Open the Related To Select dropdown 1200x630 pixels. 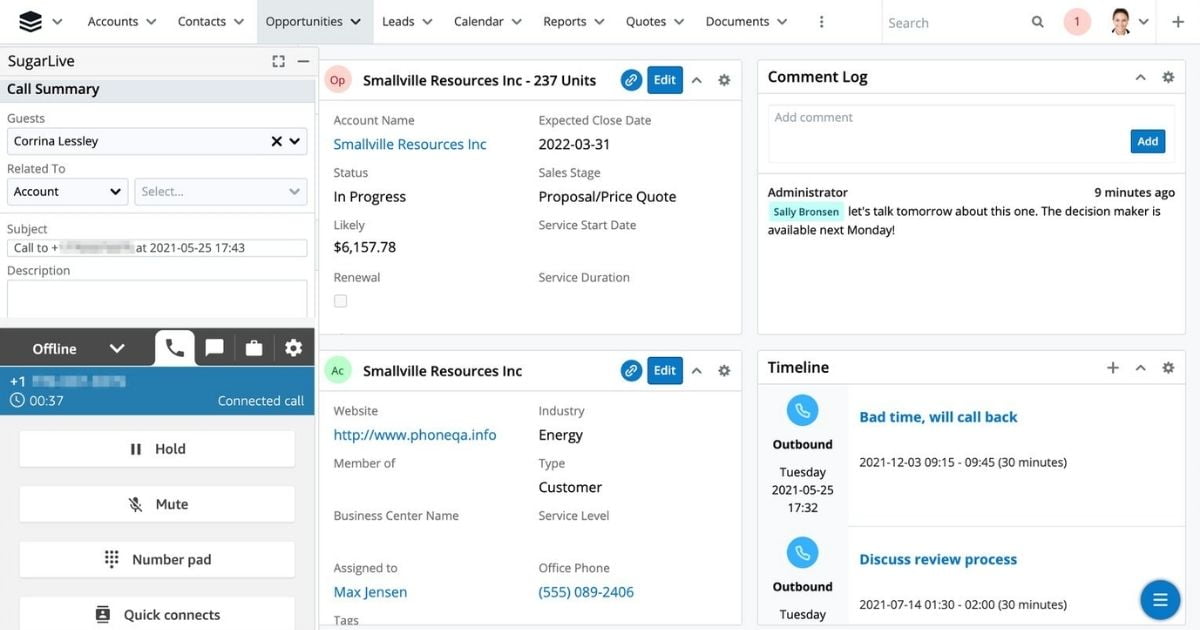click(x=221, y=191)
